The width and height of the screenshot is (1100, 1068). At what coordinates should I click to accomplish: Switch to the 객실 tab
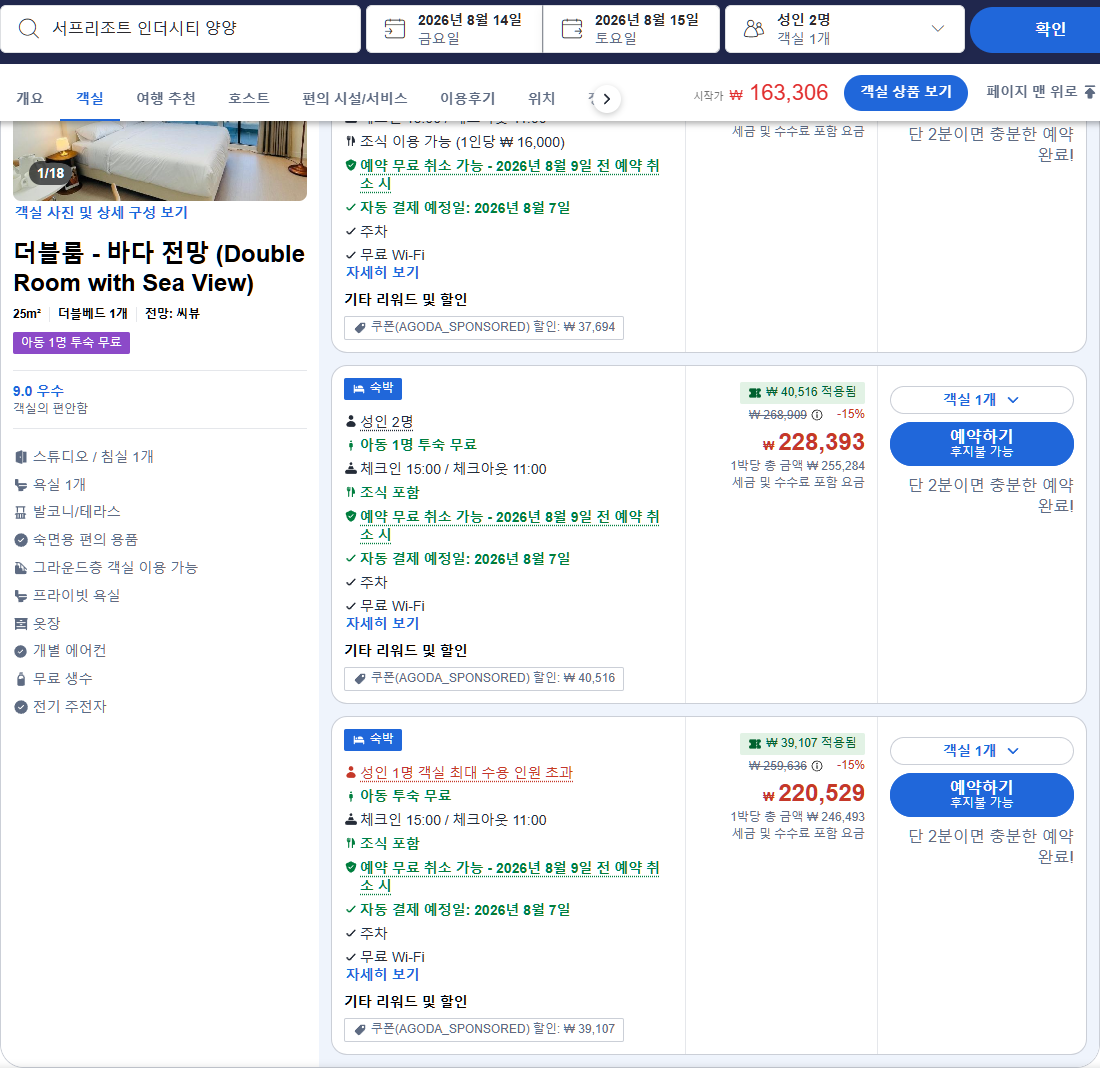click(90, 98)
